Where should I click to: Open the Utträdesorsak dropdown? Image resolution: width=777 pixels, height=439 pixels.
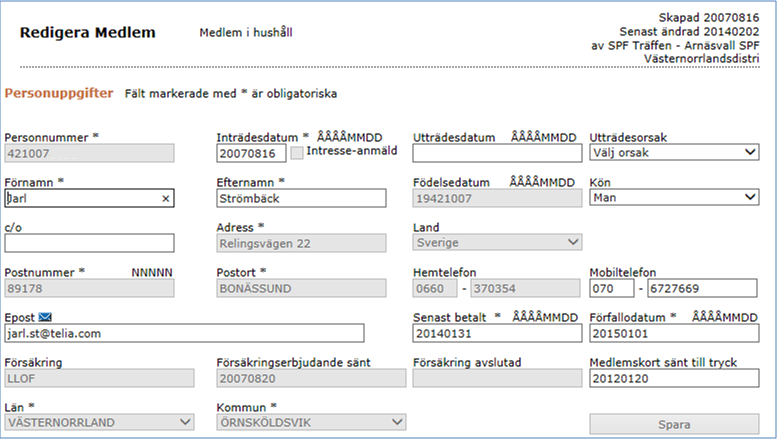click(x=674, y=152)
